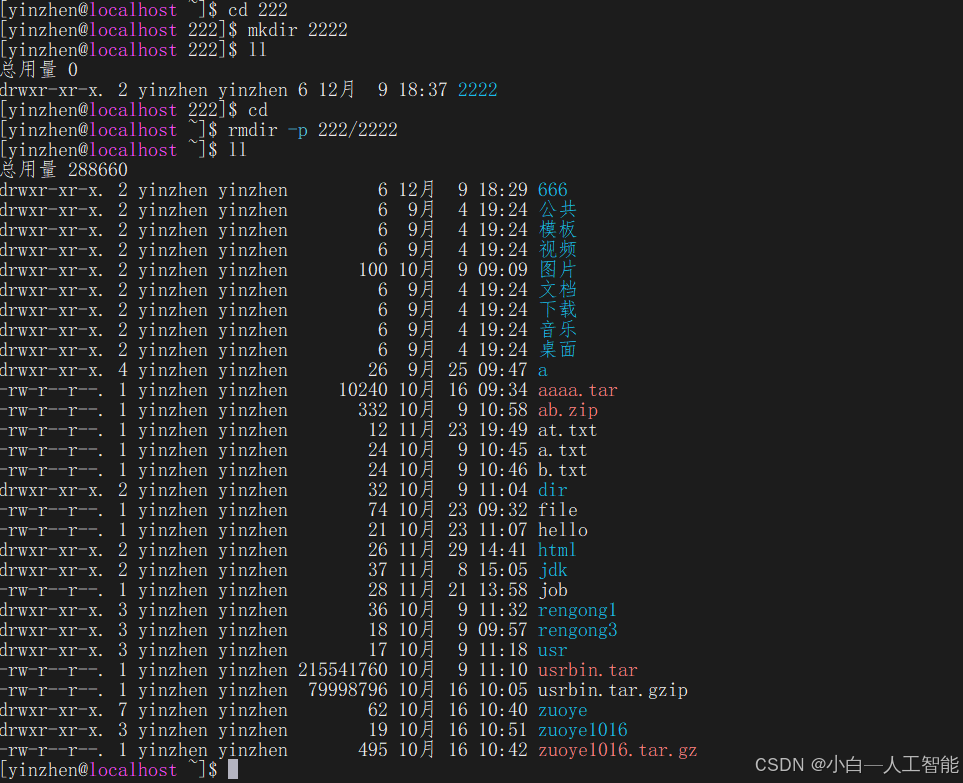Click the 文档 directory name
Viewport: 963px width, 783px height.
click(x=558, y=290)
